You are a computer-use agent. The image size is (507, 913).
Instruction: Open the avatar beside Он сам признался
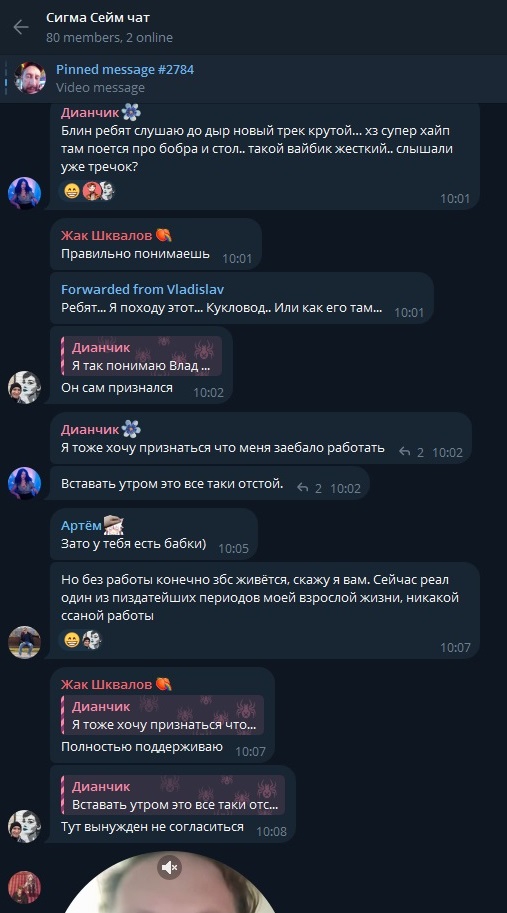[24, 387]
